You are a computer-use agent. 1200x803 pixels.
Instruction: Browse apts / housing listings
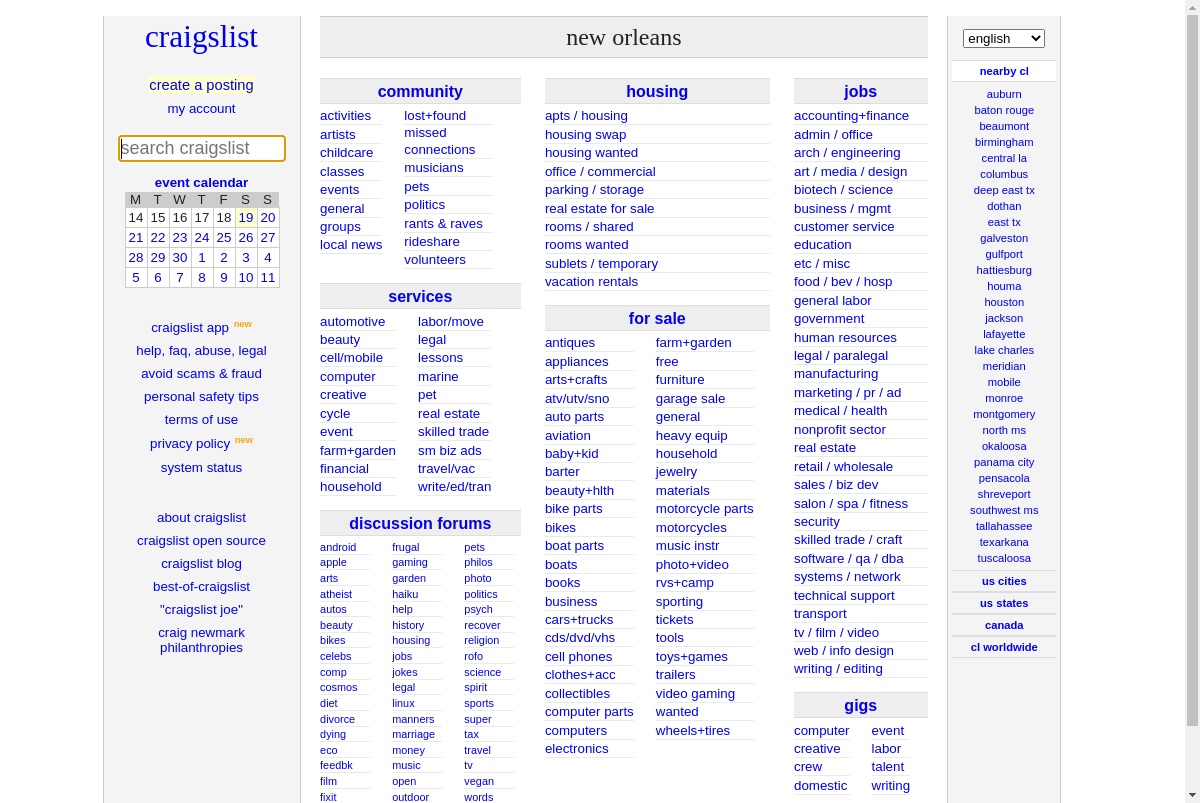(586, 116)
